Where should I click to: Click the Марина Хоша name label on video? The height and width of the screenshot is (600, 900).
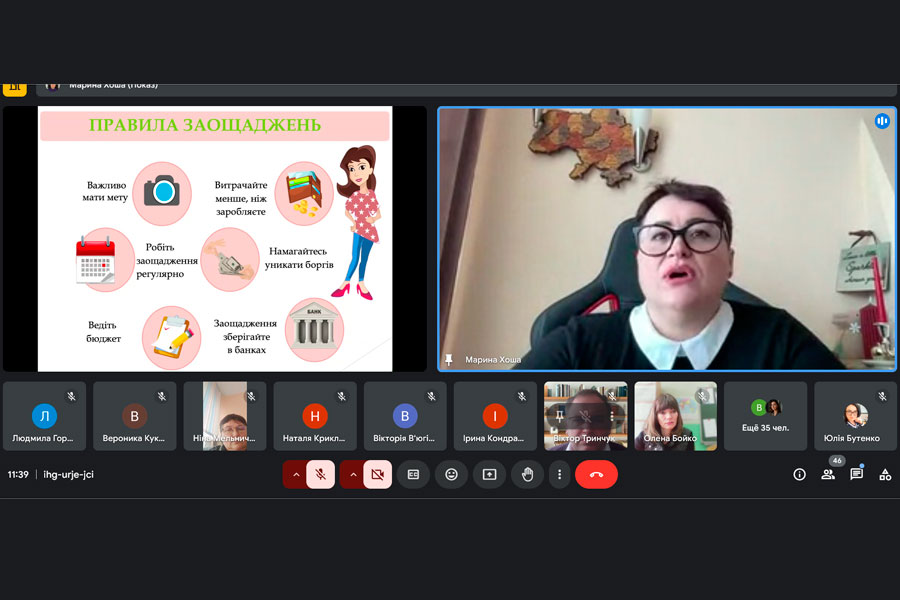click(493, 359)
